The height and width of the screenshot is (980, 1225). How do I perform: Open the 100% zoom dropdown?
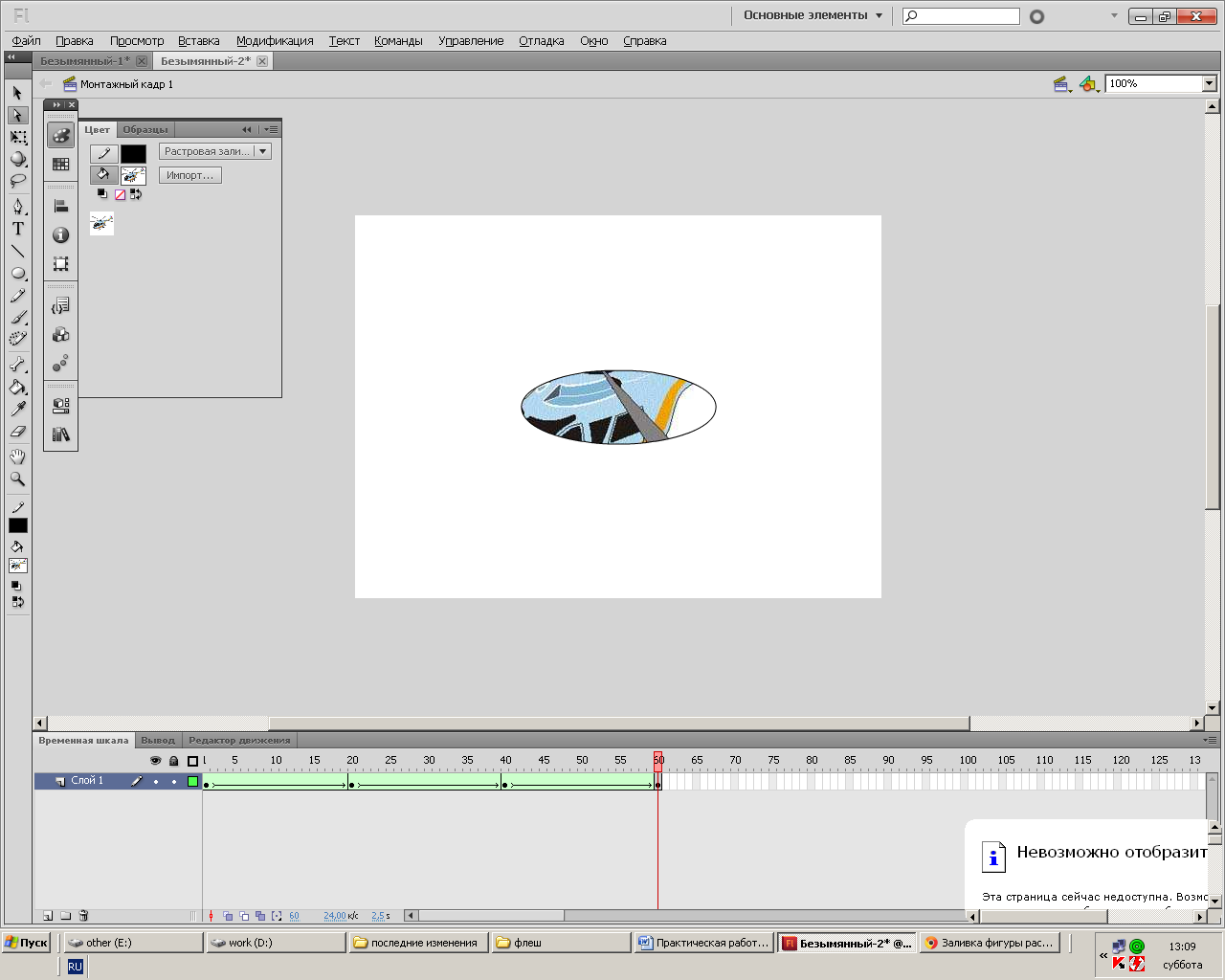click(x=1209, y=83)
